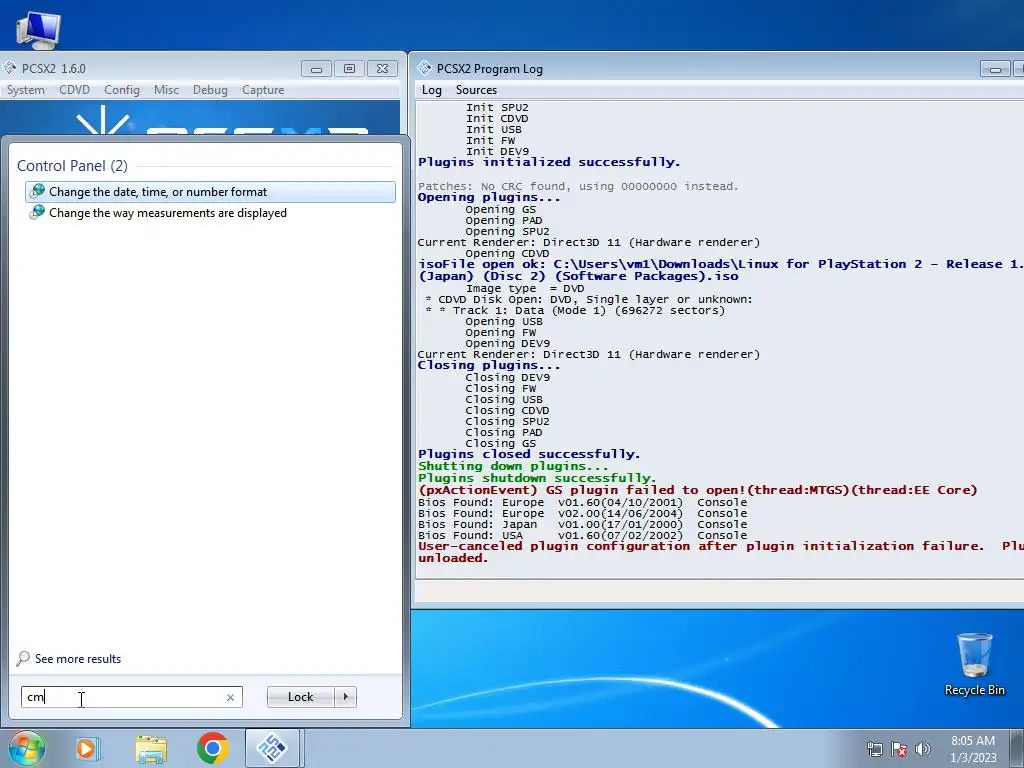Close the PCSX2 1.6.0 window

[x=383, y=69]
